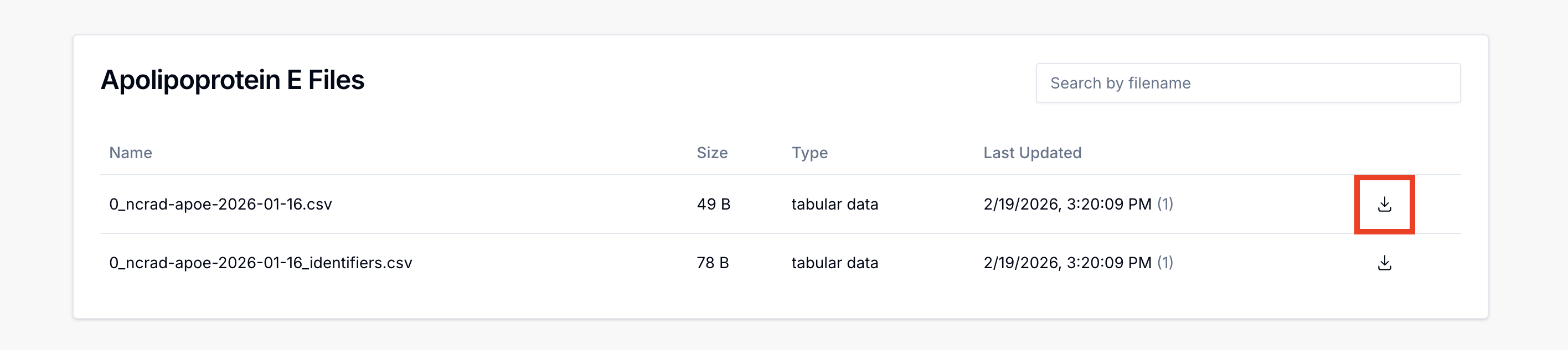Select the 0_ncrad-apoe-2026-01-16_identifiers.csv filename

tap(261, 263)
